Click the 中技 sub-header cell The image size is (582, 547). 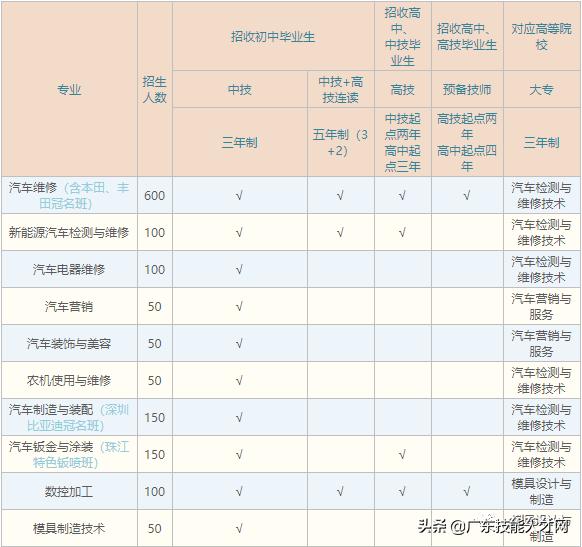tap(239, 89)
